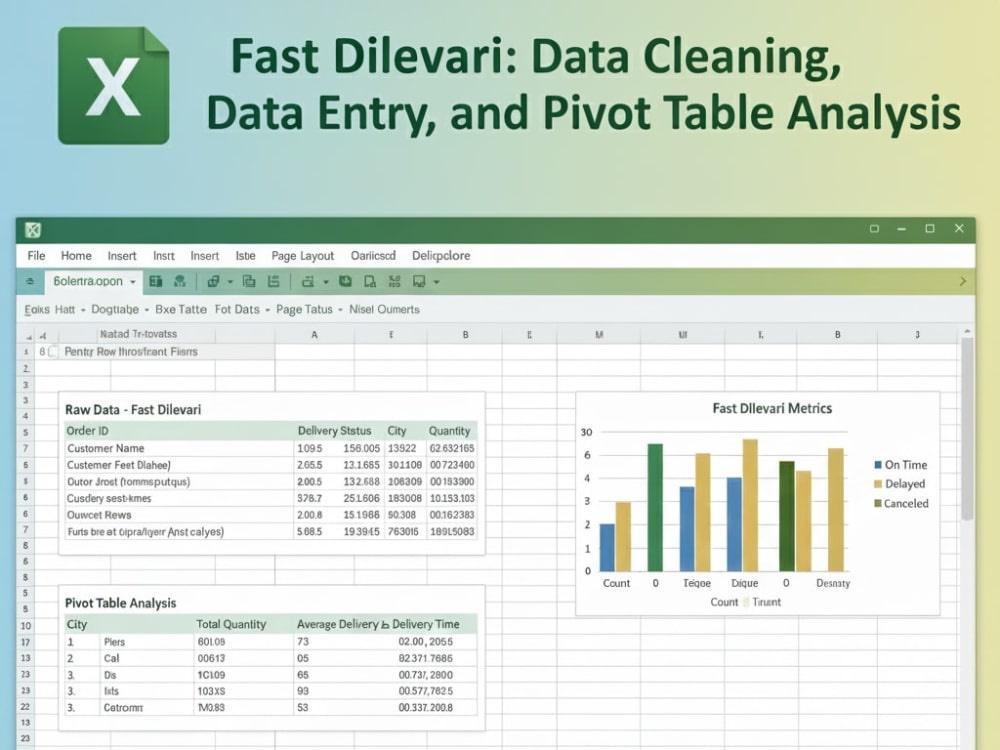
Task: Click the grid-dots toolbar icon
Action: pos(394,281)
